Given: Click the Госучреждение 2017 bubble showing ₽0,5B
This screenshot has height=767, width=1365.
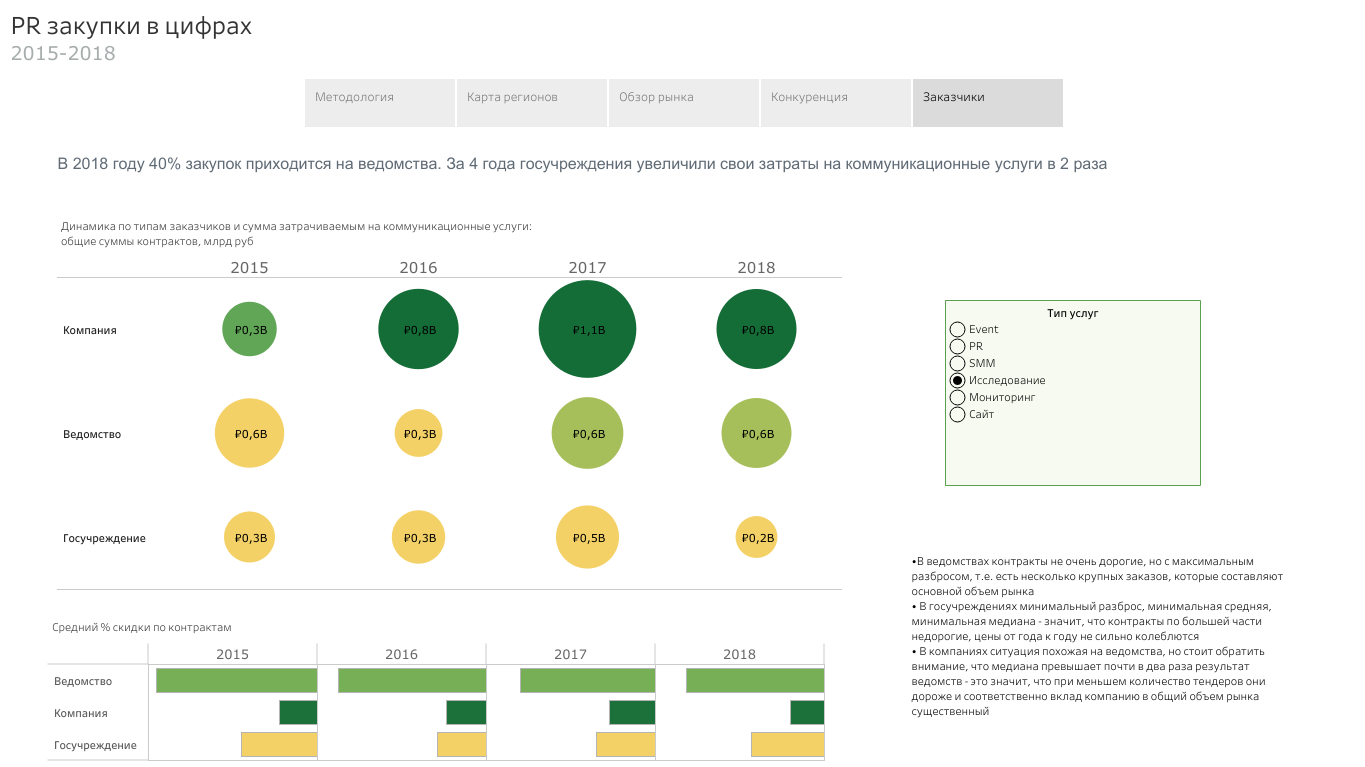Looking at the screenshot, I should tap(587, 537).
